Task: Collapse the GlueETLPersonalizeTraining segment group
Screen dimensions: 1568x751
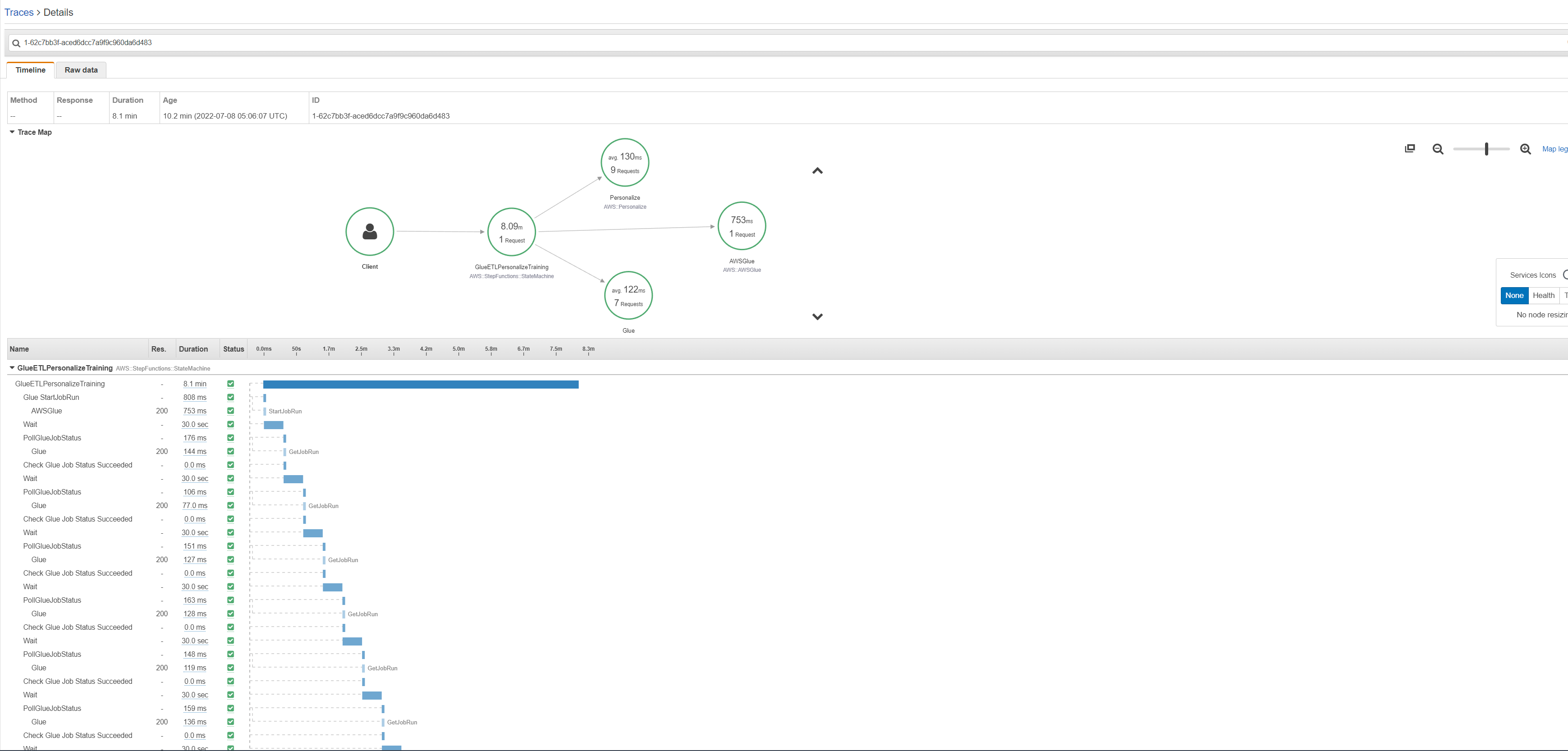Action: (x=12, y=368)
